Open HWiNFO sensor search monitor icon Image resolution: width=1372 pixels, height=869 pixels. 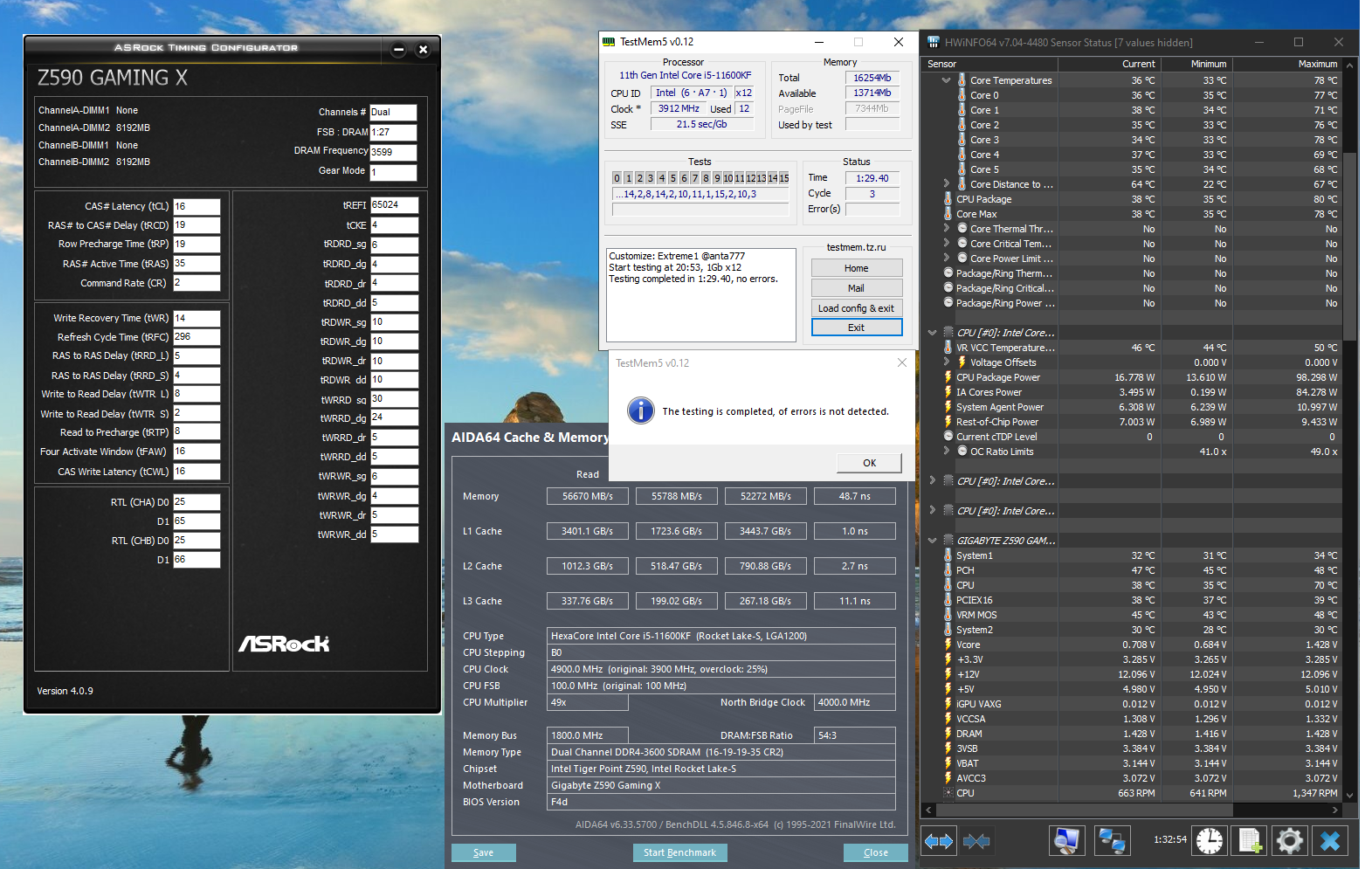(x=1066, y=840)
